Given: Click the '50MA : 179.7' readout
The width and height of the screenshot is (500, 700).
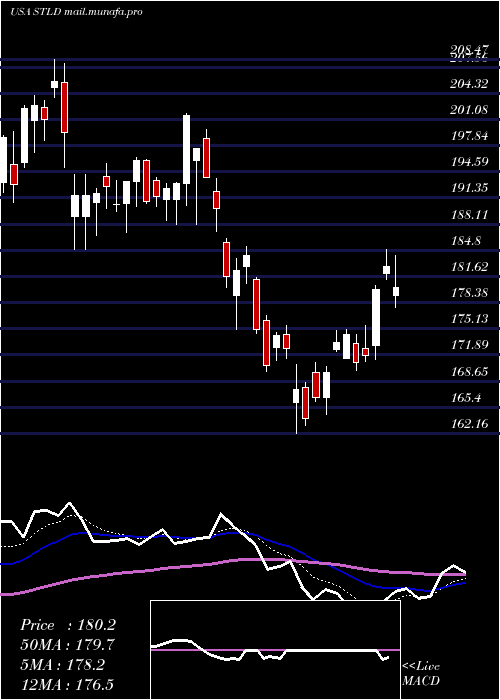Looking at the screenshot, I should pos(67,645).
